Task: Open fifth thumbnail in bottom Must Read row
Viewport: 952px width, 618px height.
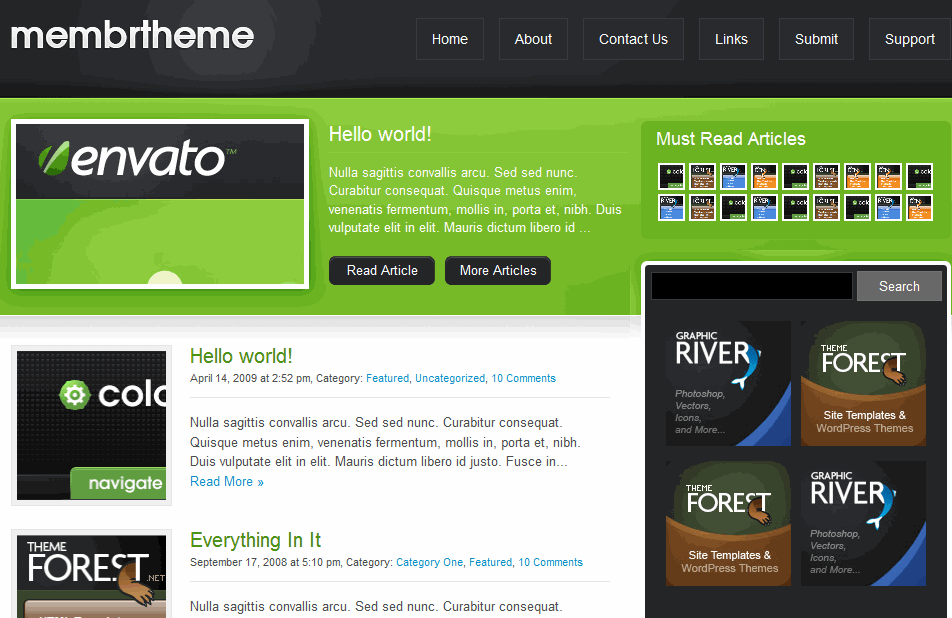Action: tap(795, 208)
